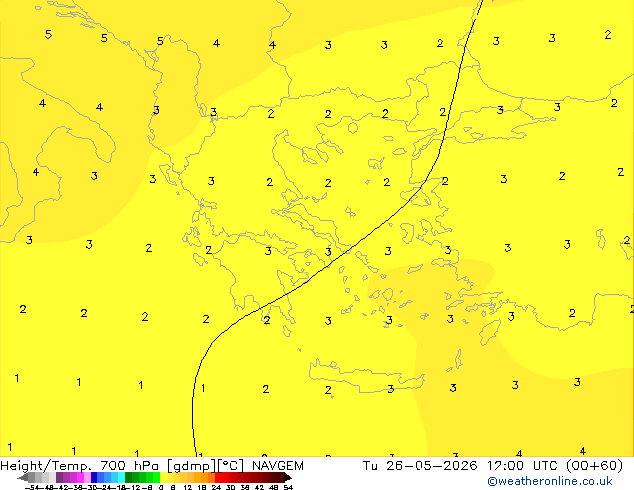This screenshot has width=634, height=490.
Task: Select the bright magenta legend swatch
Action: click(80, 477)
